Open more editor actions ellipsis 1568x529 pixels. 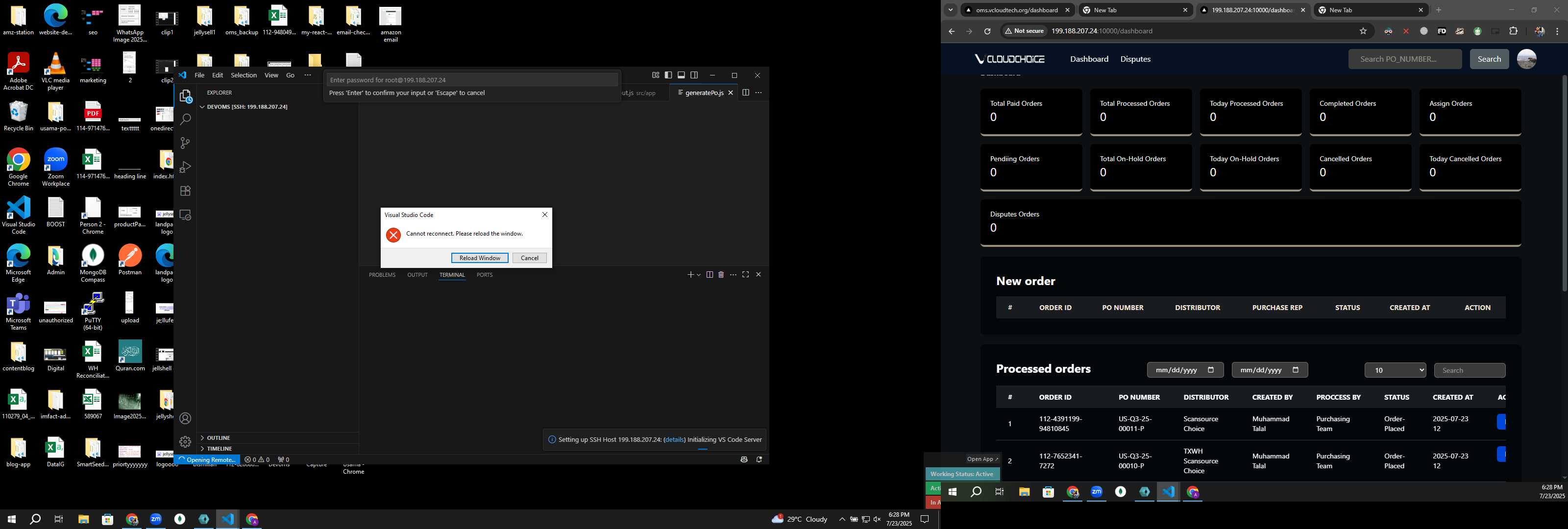tap(759, 93)
